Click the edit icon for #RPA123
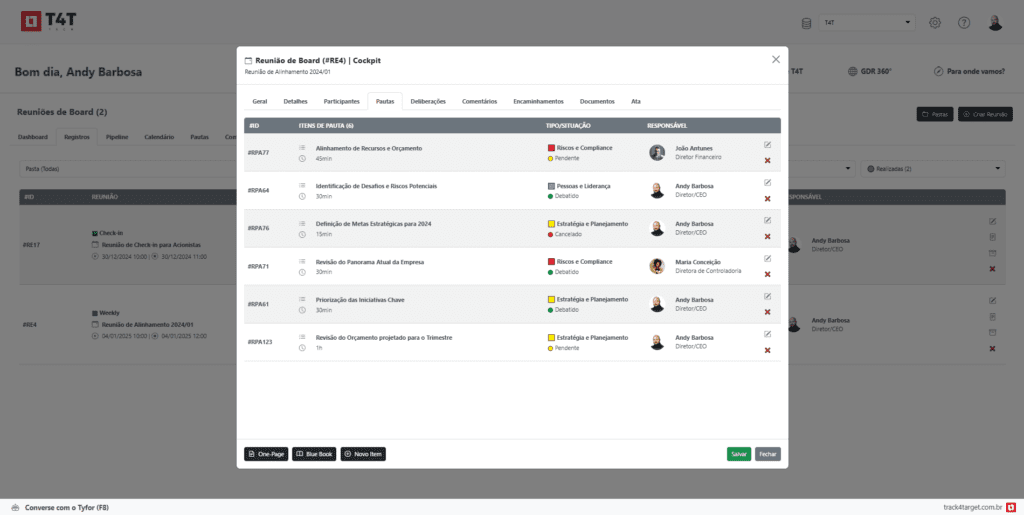 (x=767, y=334)
